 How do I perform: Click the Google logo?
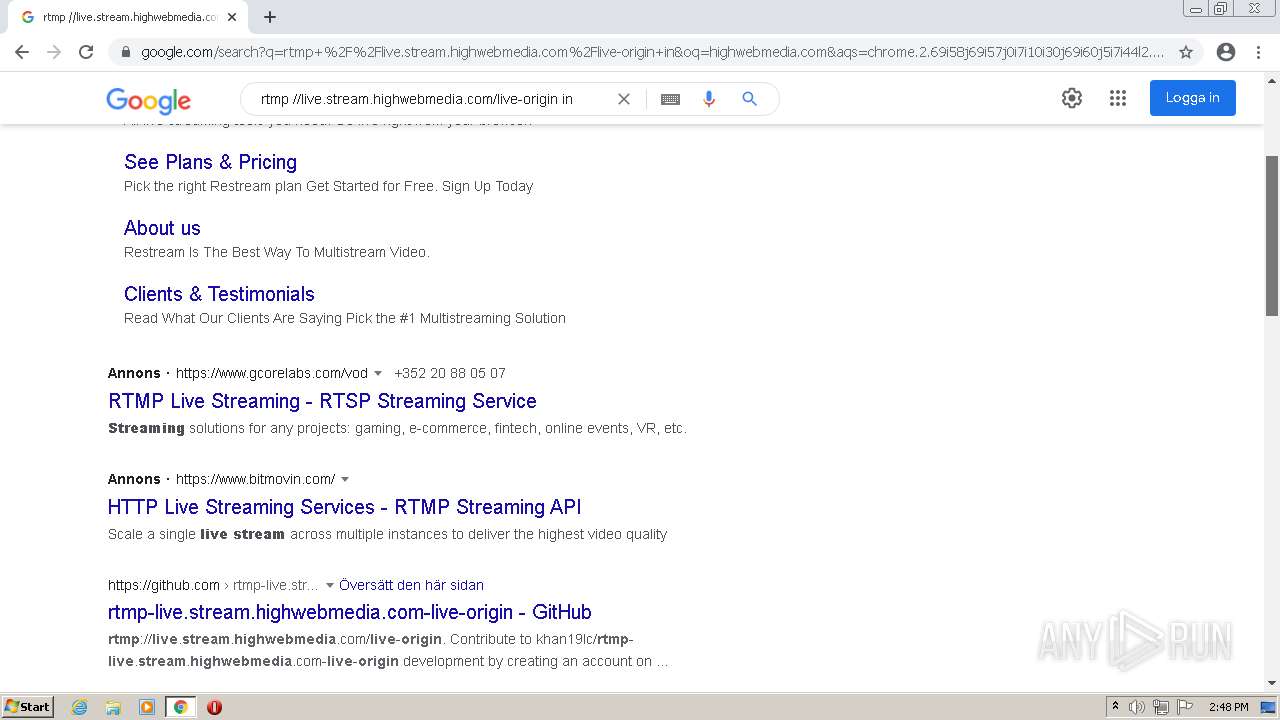(x=148, y=100)
